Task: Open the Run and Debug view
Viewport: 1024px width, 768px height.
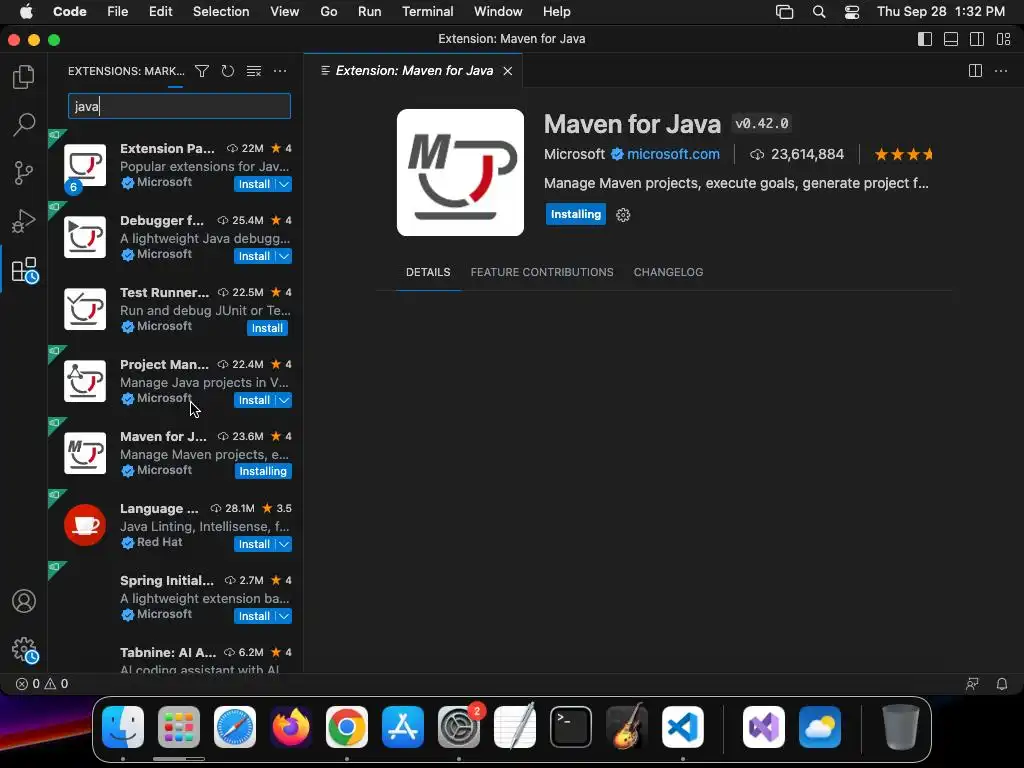Action: click(x=24, y=221)
